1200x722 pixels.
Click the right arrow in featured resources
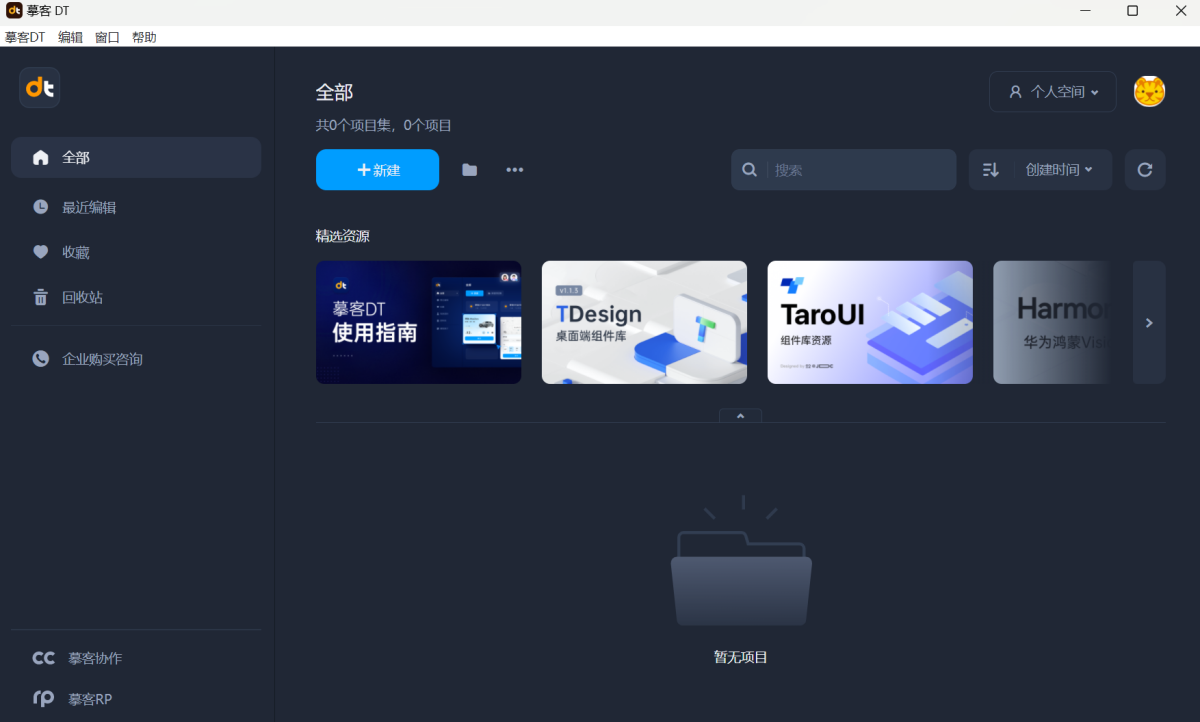pyautogui.click(x=1148, y=322)
